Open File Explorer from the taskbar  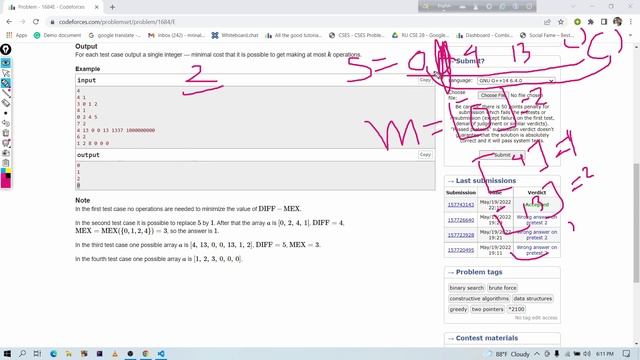click(x=69, y=353)
